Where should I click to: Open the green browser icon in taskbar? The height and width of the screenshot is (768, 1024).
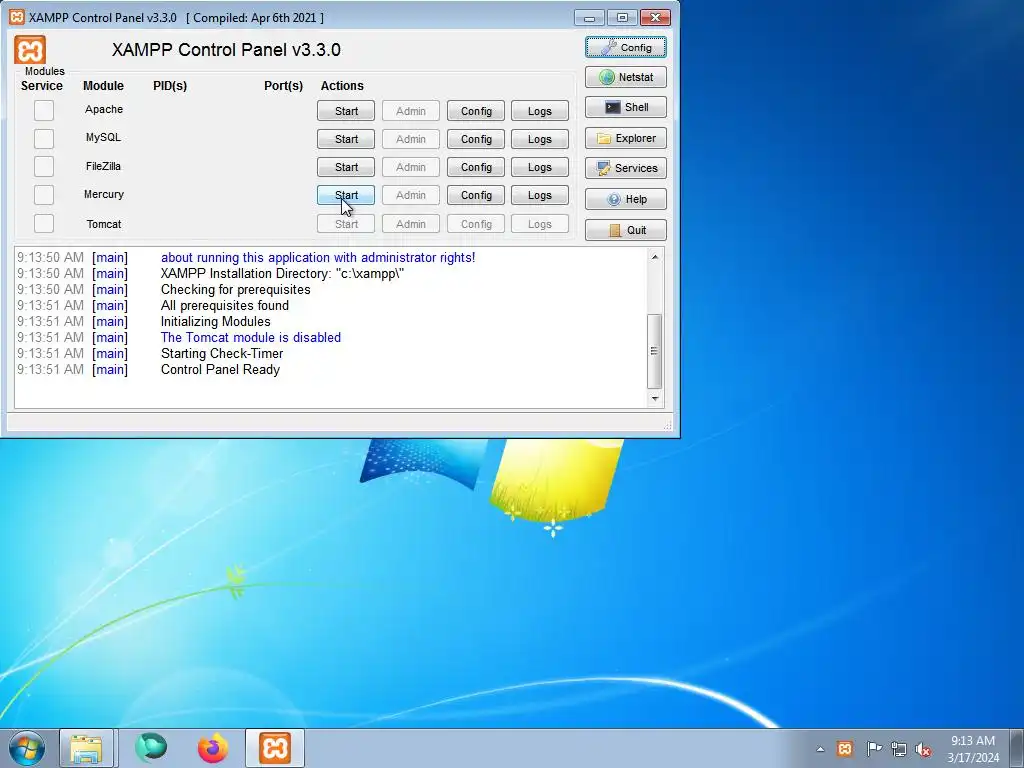(x=151, y=748)
